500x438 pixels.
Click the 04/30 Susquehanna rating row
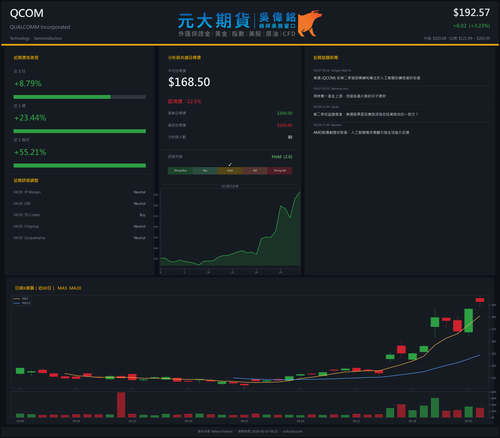click(x=80, y=238)
